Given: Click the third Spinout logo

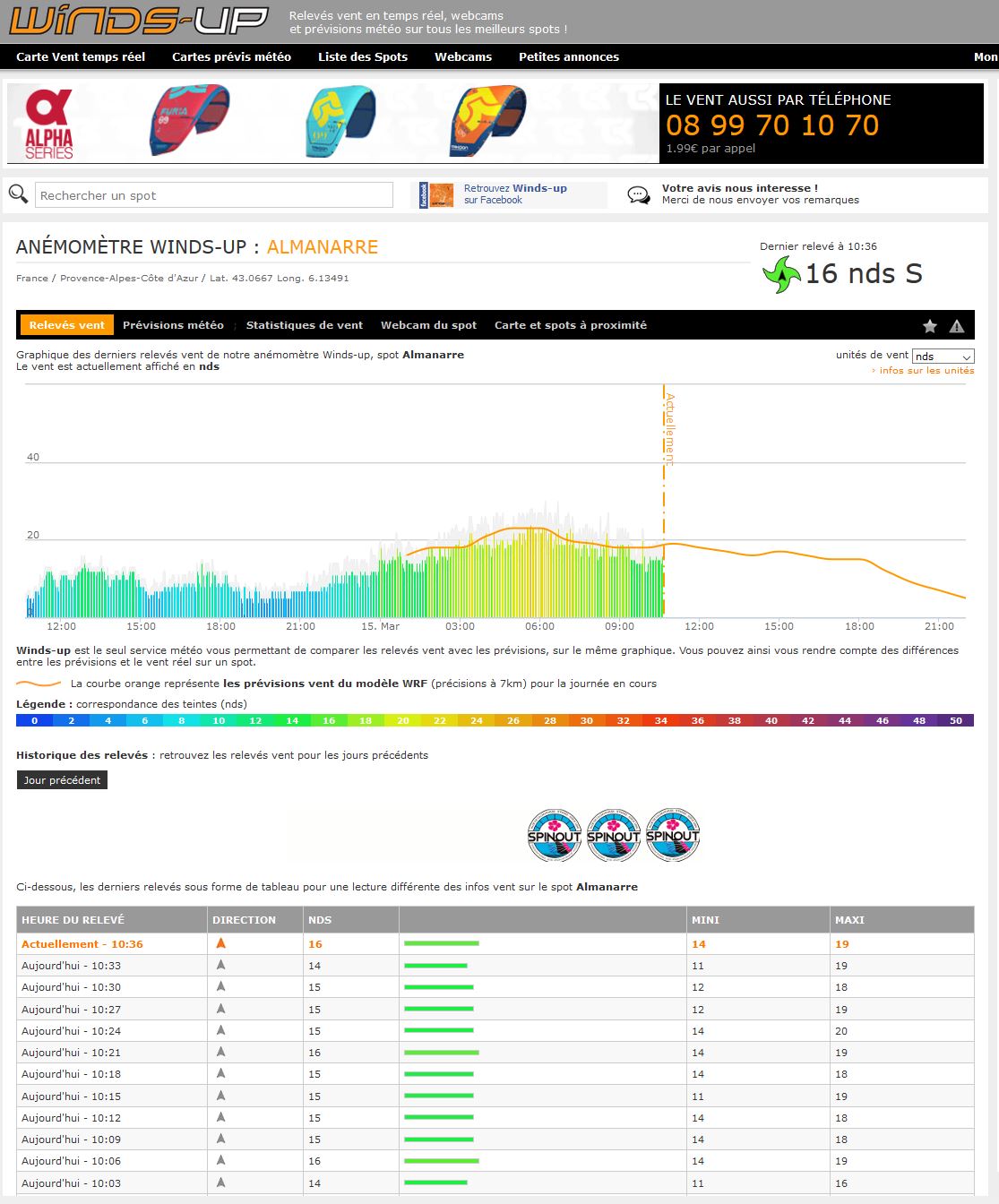Looking at the screenshot, I should [673, 835].
